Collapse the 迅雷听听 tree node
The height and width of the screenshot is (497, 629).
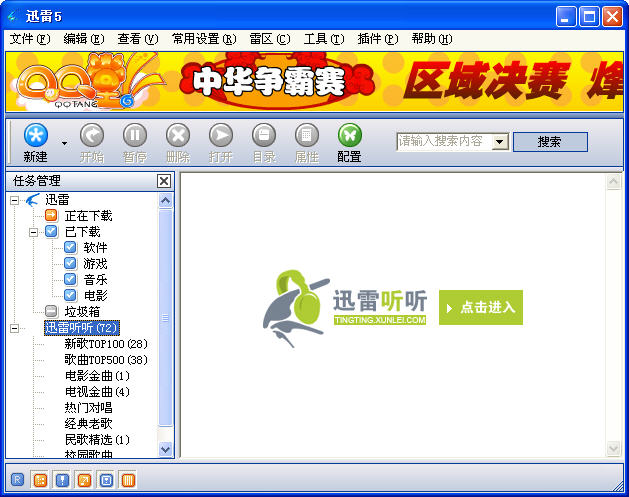(x=14, y=329)
